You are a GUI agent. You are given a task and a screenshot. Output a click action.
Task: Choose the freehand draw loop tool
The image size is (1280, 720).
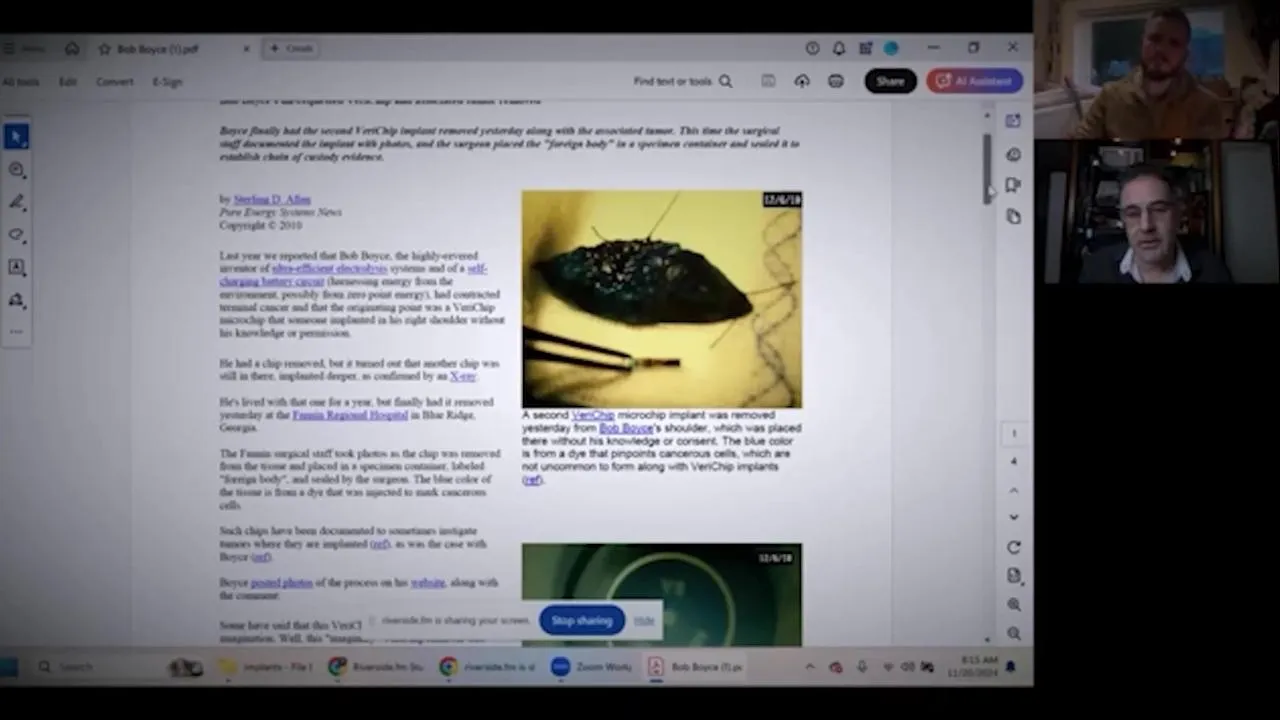(16, 235)
